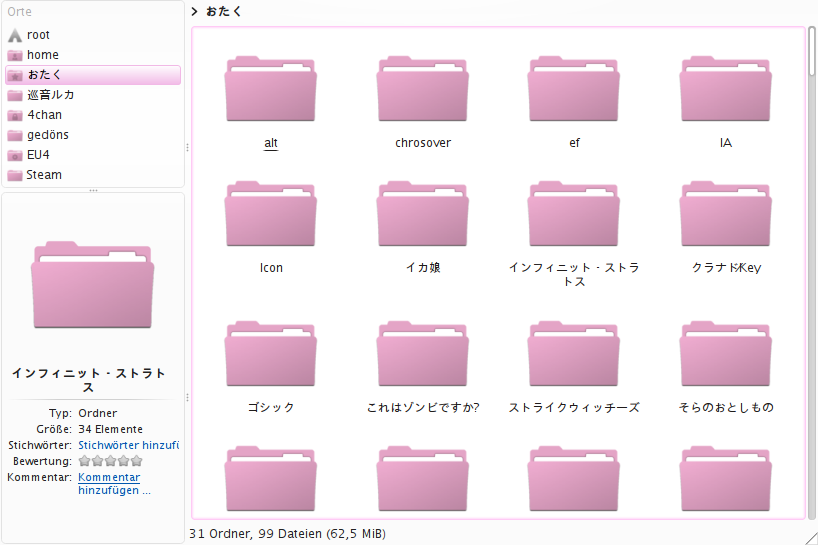Open the 4chan place in sidebar

tap(93, 115)
